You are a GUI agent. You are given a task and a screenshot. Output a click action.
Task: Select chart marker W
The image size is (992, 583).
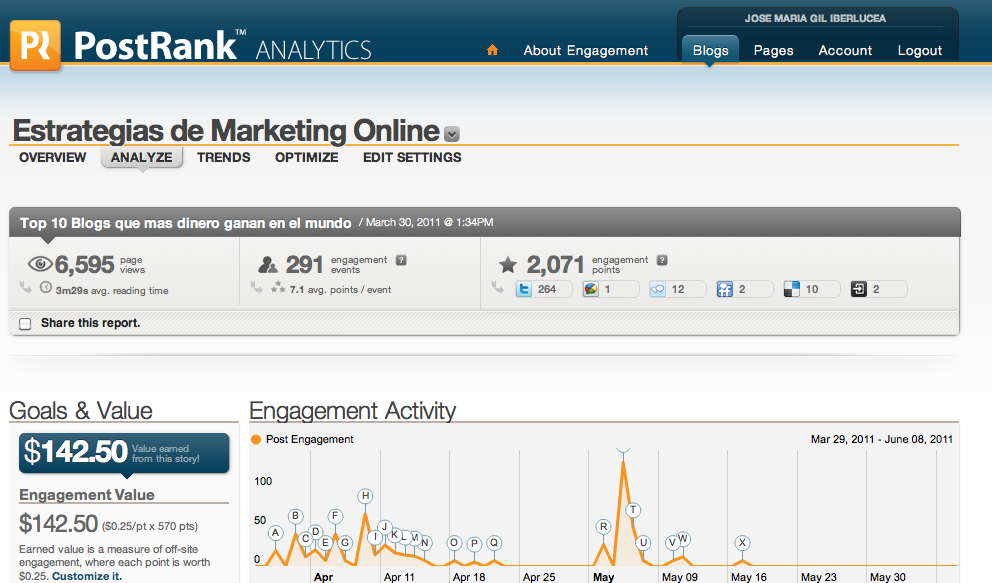click(x=683, y=539)
